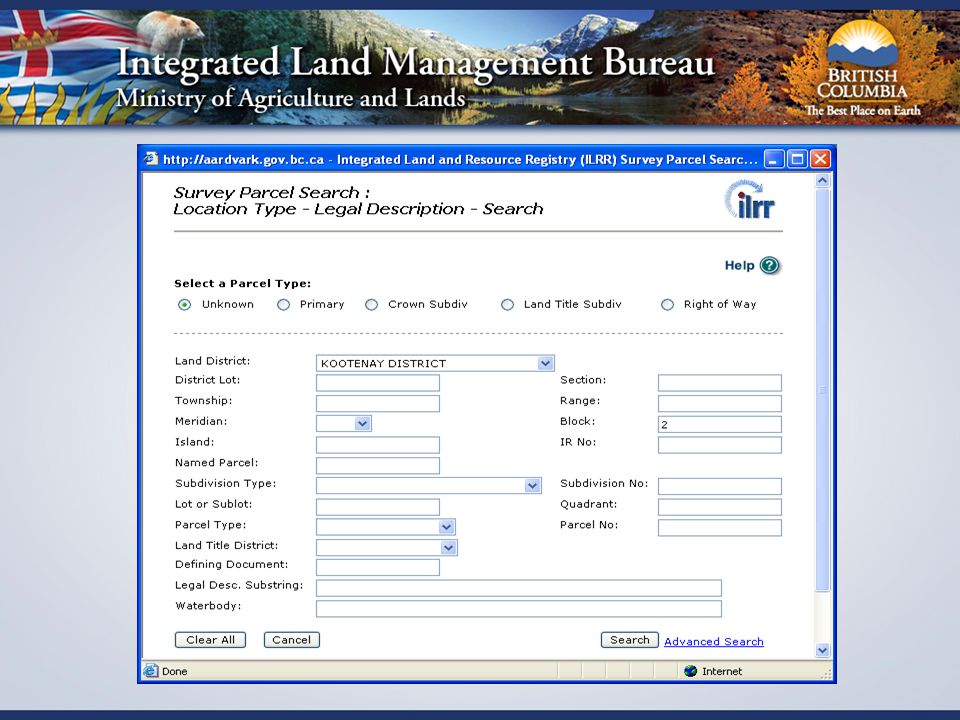Close the ILRR Survey Parcel Search window

(820, 159)
